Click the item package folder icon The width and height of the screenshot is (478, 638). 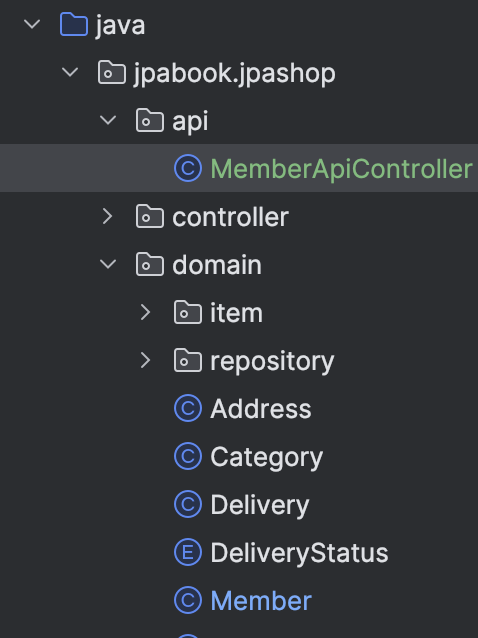(x=188, y=312)
